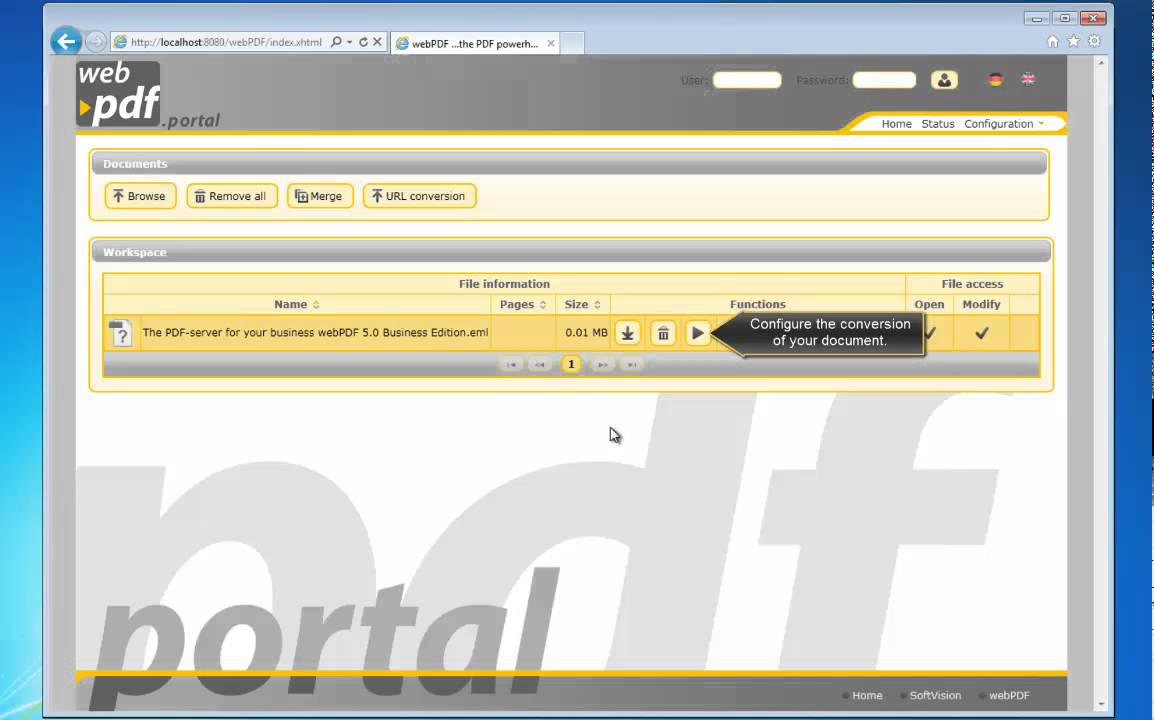Expand the Configuration menu
1154x720 pixels.
click(1004, 124)
